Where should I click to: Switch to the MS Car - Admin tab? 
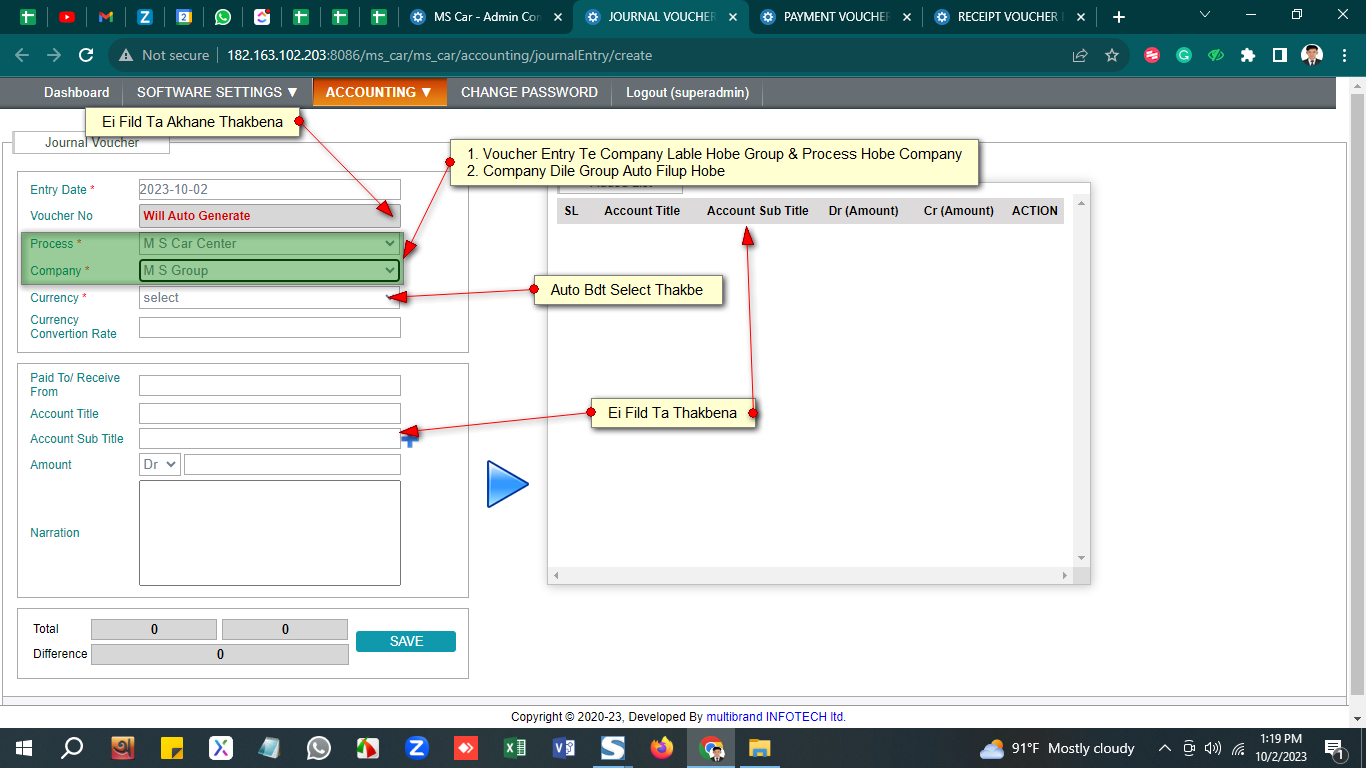(x=487, y=17)
